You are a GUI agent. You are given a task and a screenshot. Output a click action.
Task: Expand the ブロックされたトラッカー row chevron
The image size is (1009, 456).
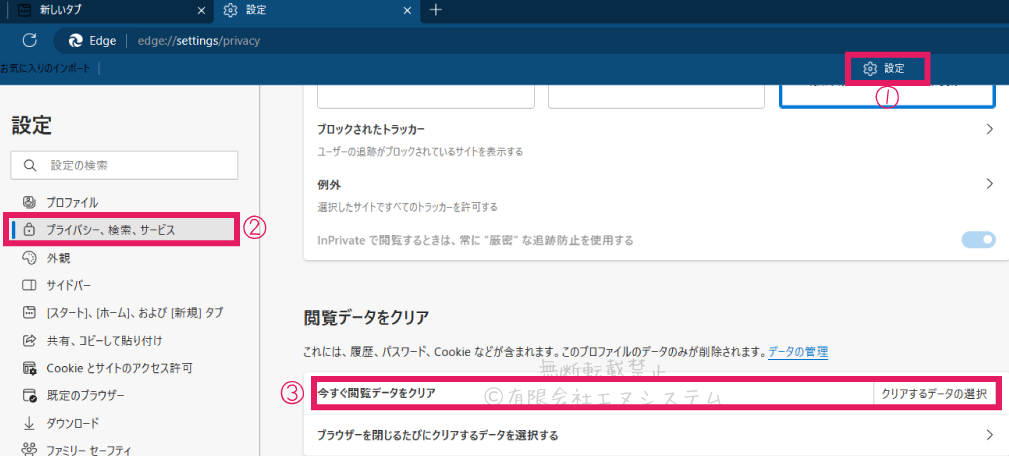pos(990,129)
